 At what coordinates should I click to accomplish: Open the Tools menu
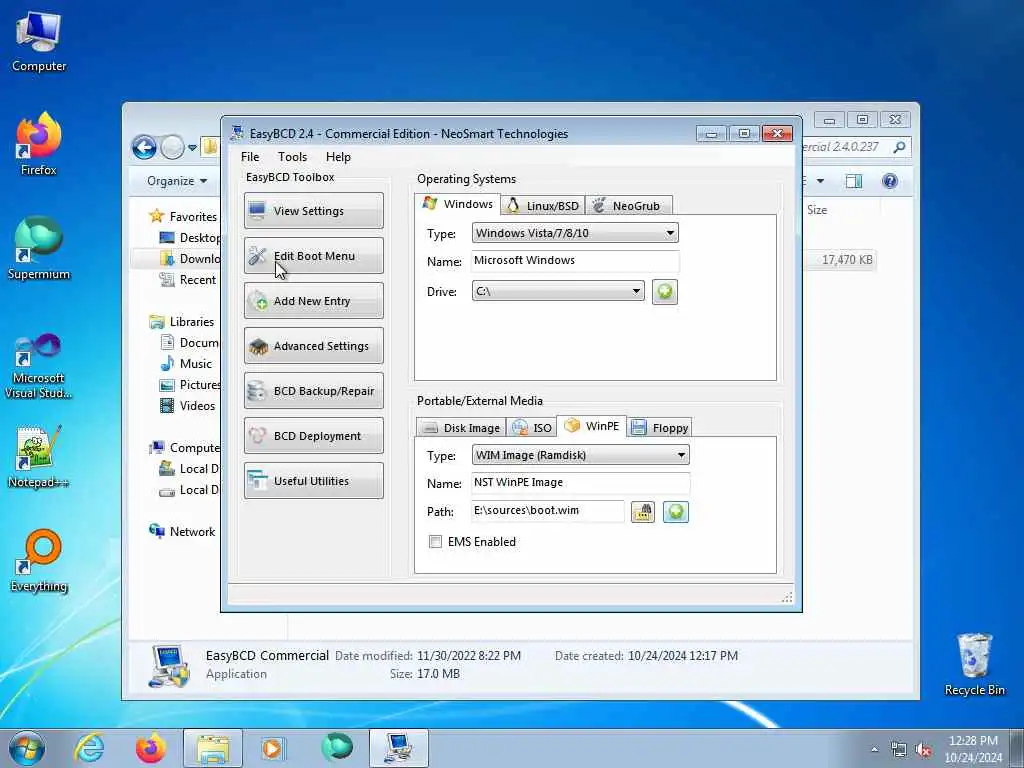pyautogui.click(x=292, y=157)
